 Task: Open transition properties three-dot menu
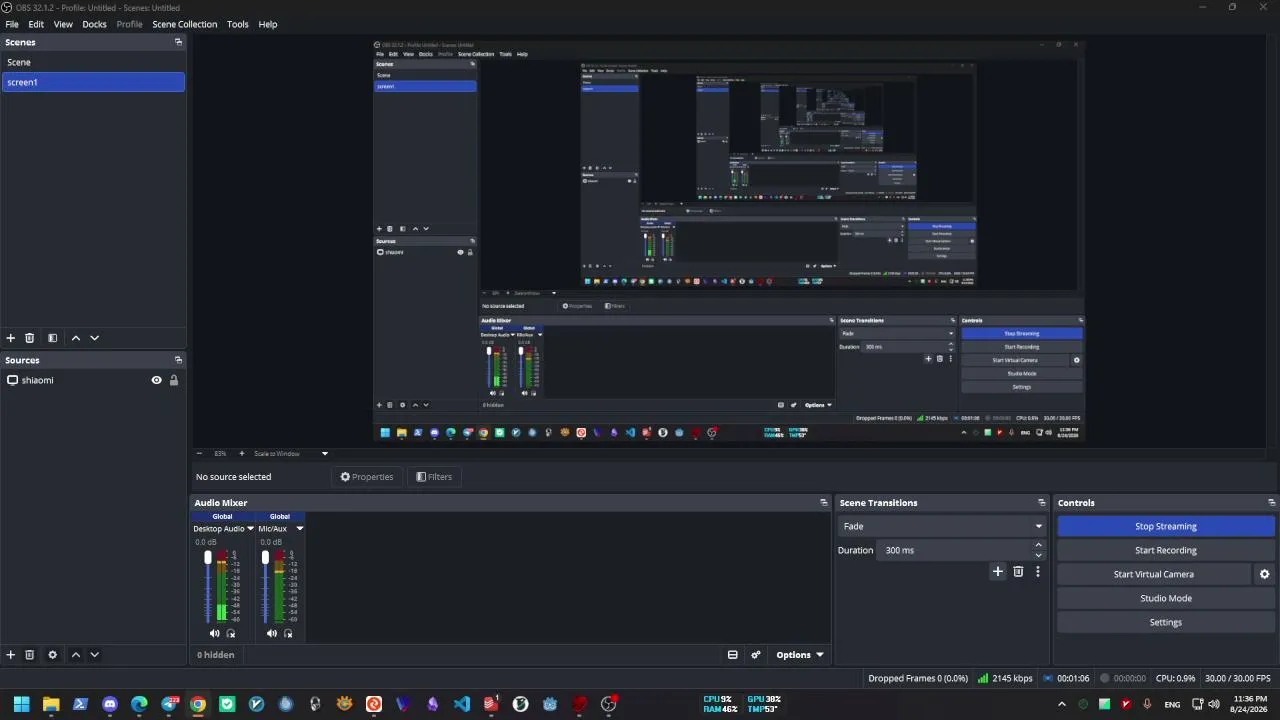[x=1037, y=571]
